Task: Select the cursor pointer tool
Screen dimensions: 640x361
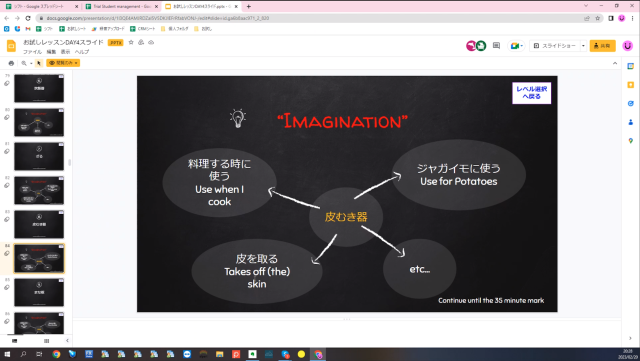Action: (39, 63)
